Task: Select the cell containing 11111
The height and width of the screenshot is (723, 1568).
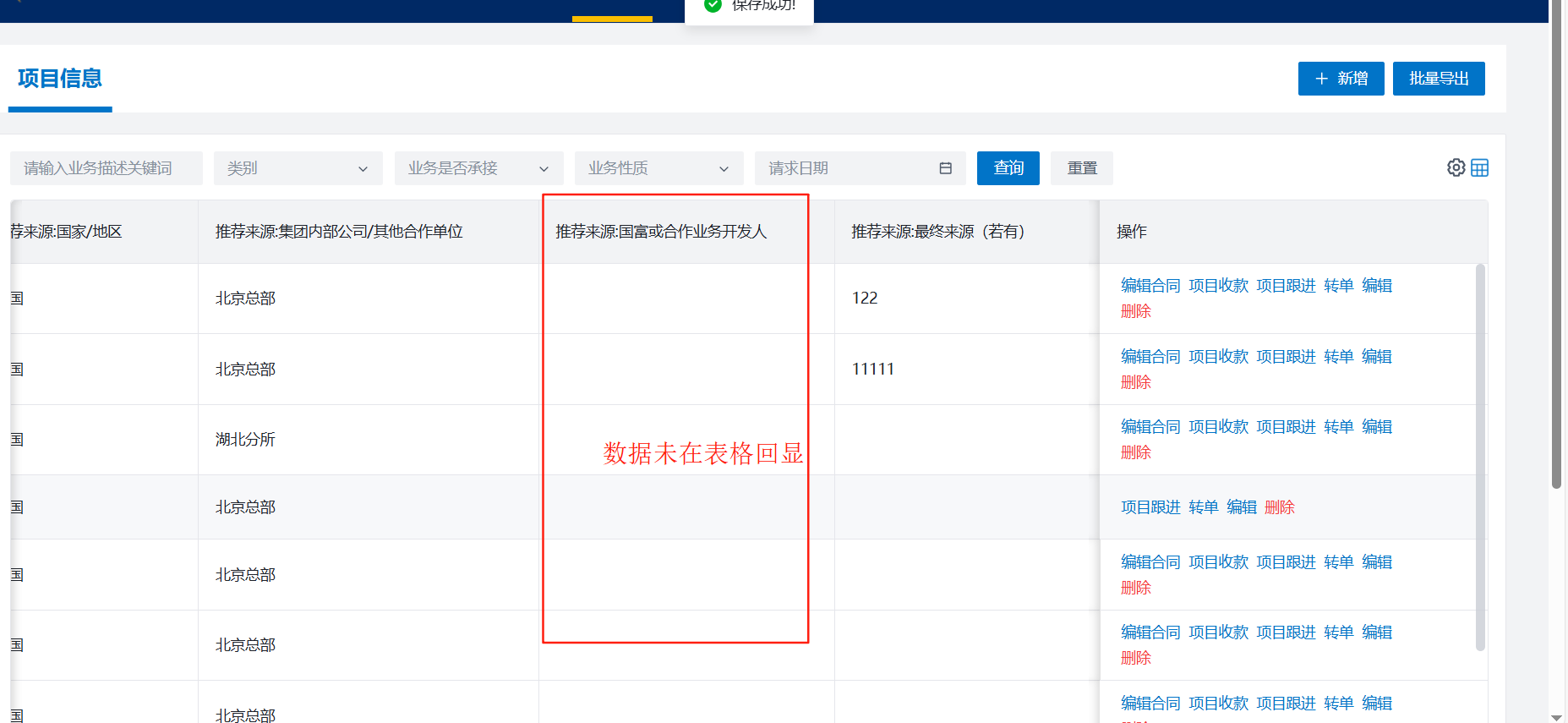Action: (967, 370)
